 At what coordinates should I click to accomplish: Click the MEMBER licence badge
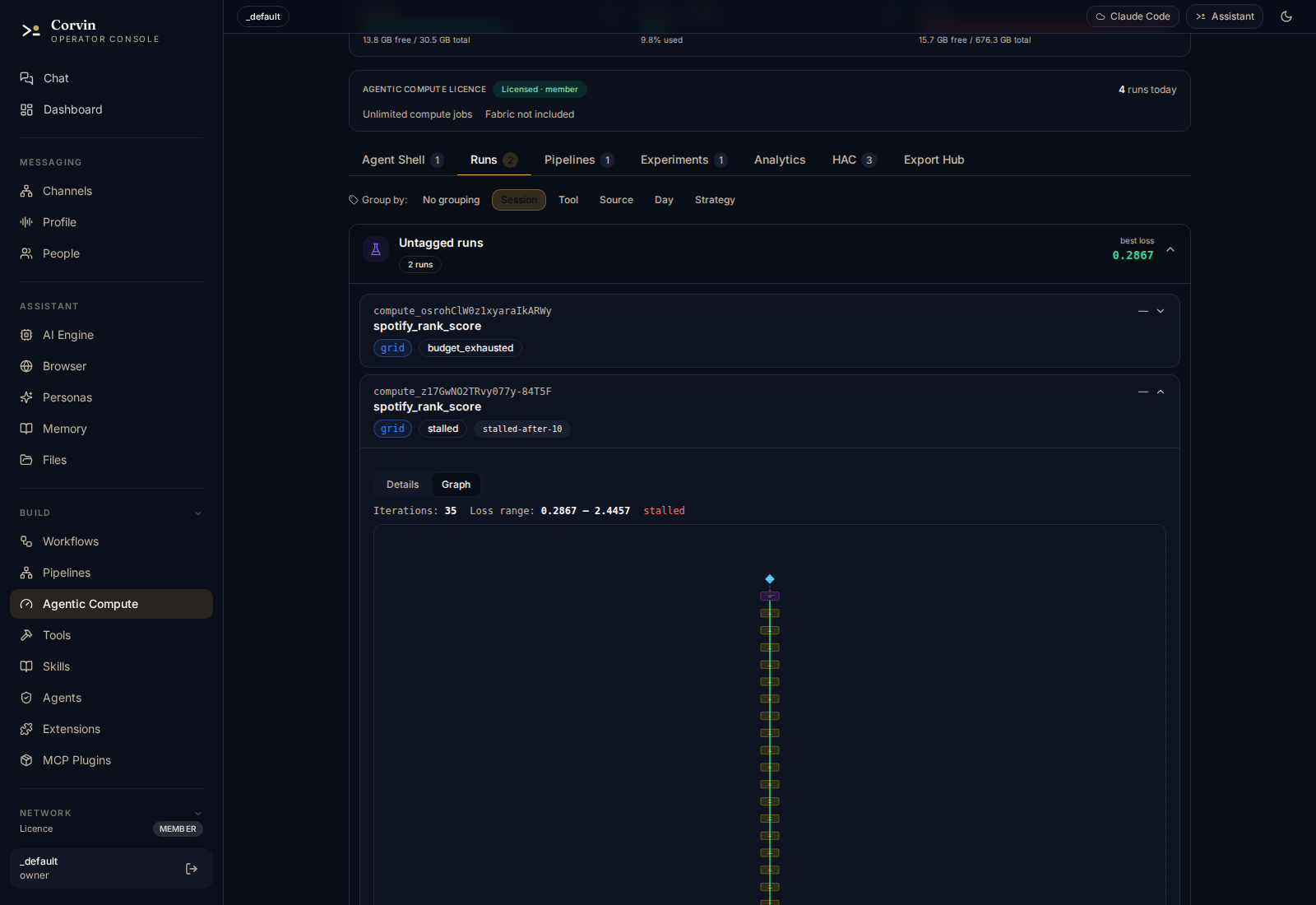pyautogui.click(x=178, y=829)
